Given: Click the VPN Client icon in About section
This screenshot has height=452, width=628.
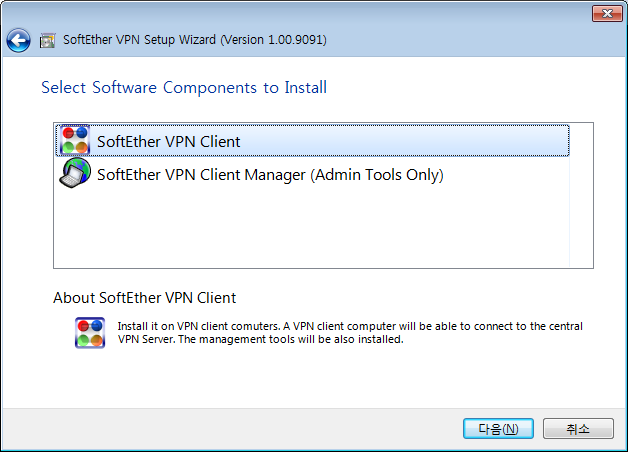Looking at the screenshot, I should point(90,333).
